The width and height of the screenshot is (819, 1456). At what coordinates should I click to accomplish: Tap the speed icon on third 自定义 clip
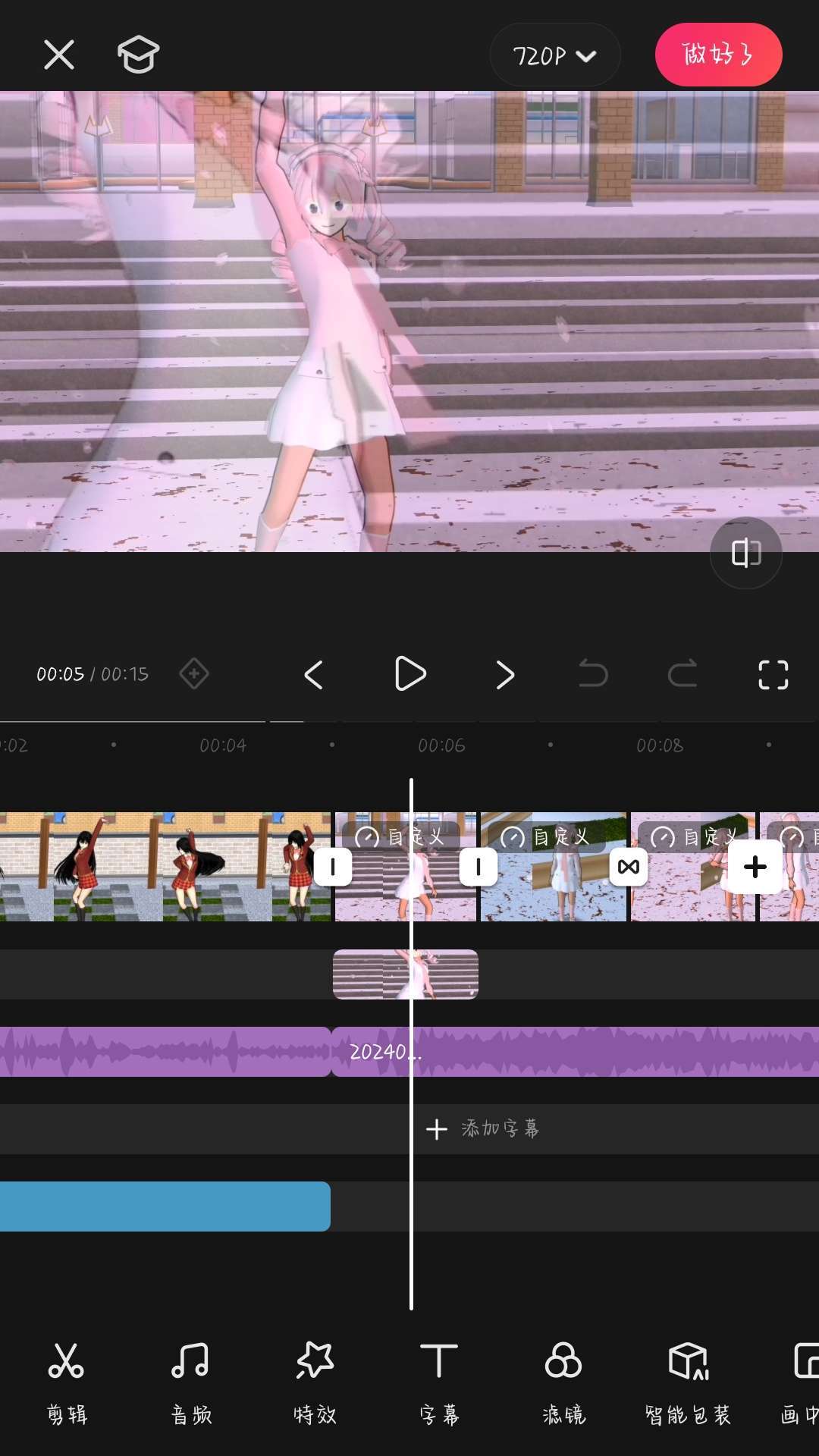[663, 837]
